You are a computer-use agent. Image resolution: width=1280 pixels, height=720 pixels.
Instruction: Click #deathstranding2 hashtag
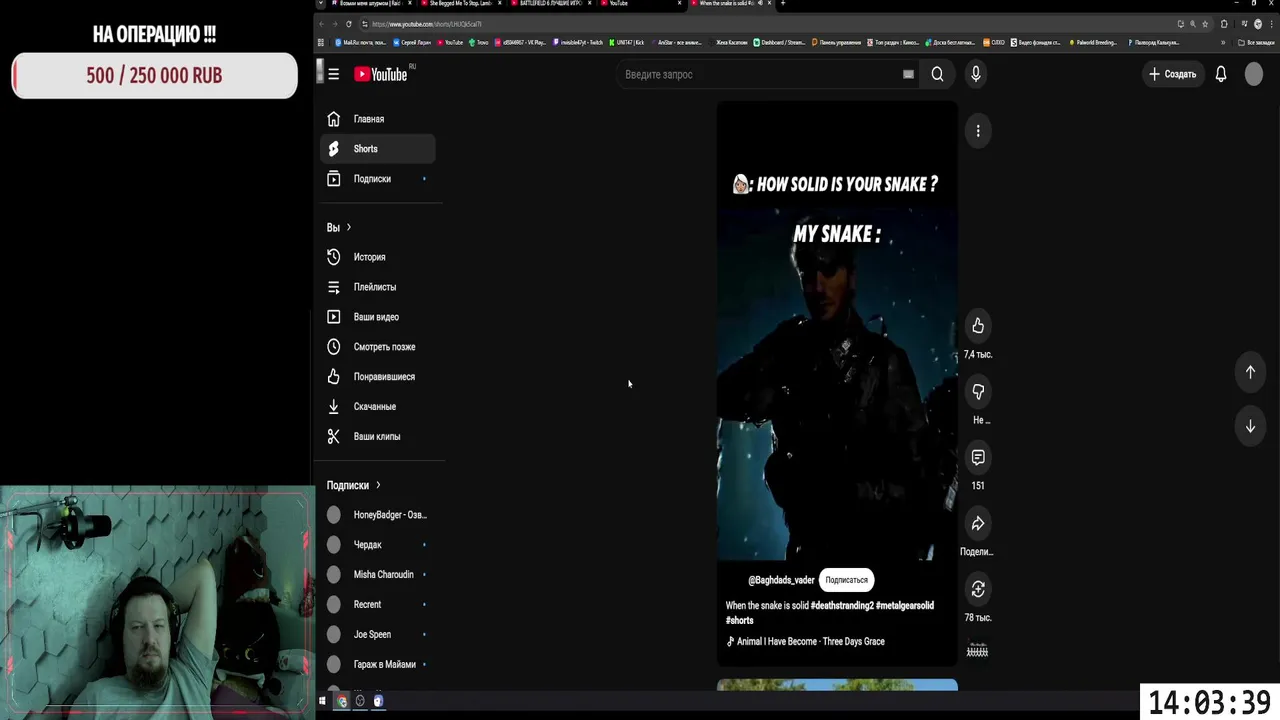point(842,606)
